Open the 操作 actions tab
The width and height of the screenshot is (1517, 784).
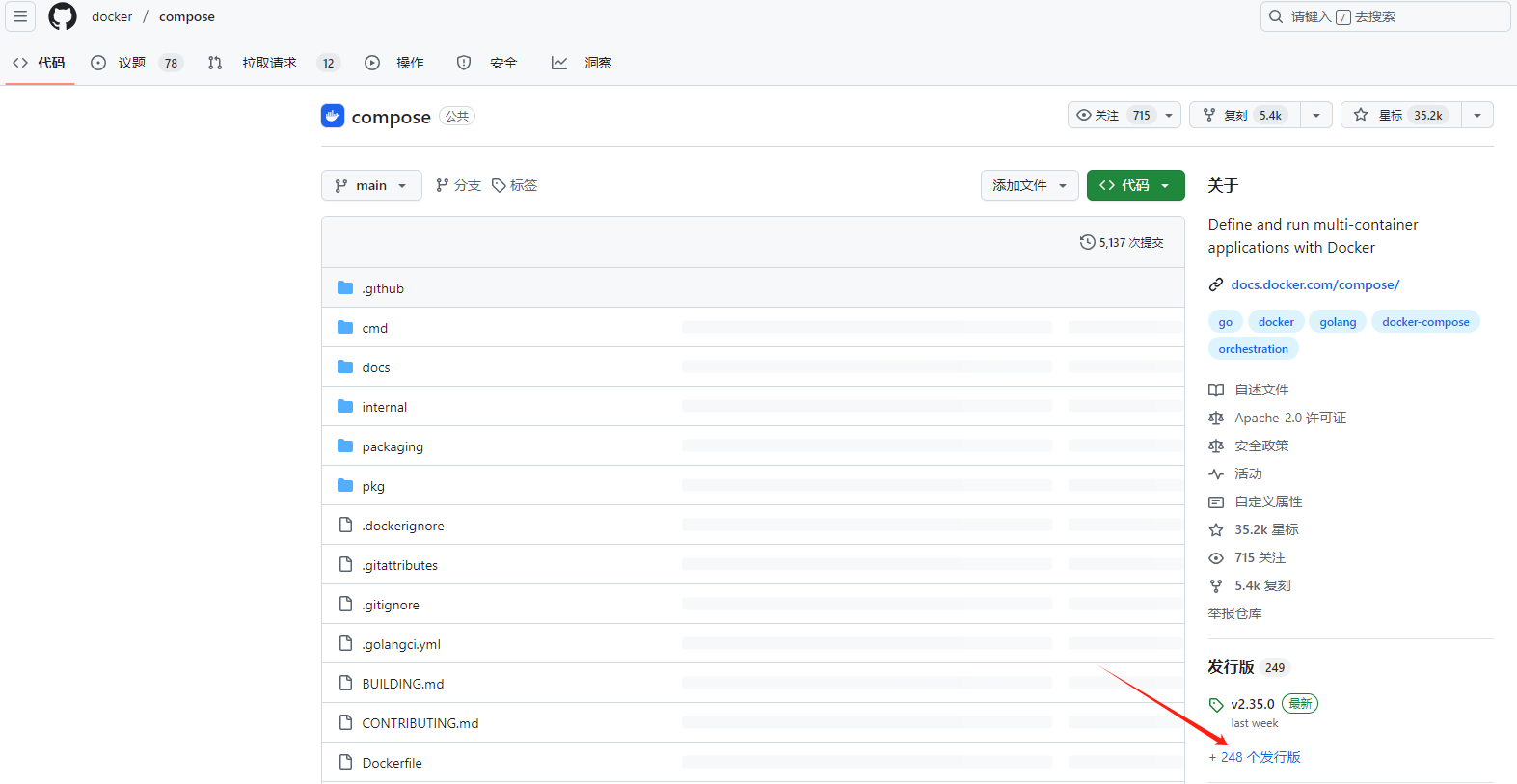(394, 63)
